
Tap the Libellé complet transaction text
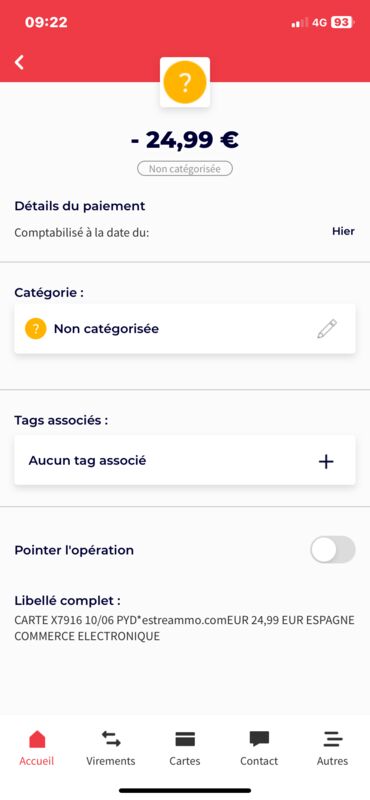185,628
